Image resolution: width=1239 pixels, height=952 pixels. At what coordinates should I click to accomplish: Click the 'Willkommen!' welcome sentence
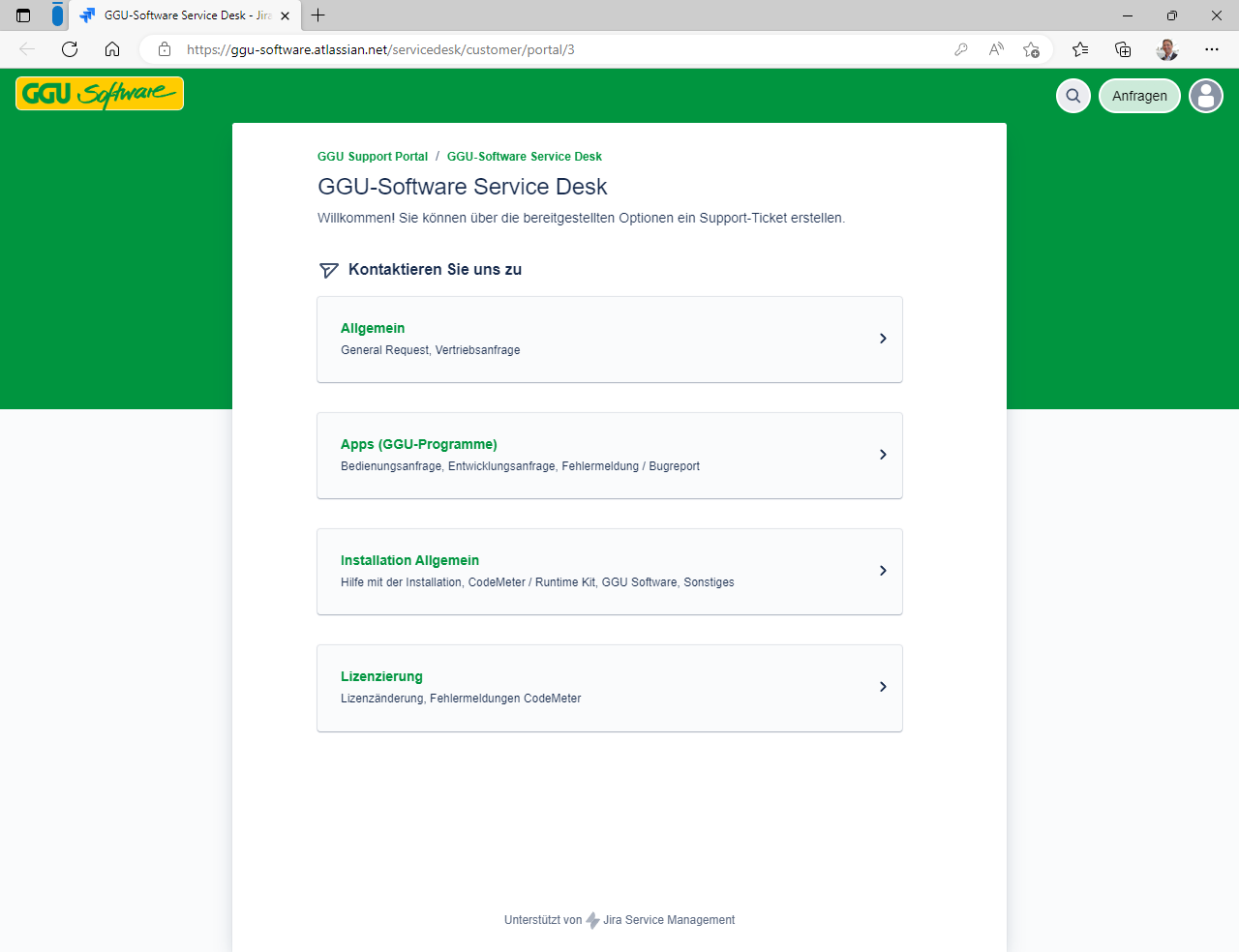(582, 218)
